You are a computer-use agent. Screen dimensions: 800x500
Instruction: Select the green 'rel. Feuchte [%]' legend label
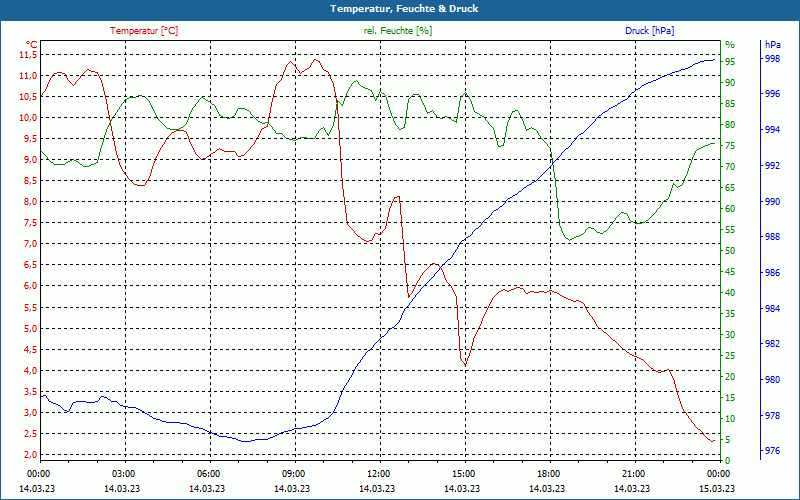pos(397,31)
